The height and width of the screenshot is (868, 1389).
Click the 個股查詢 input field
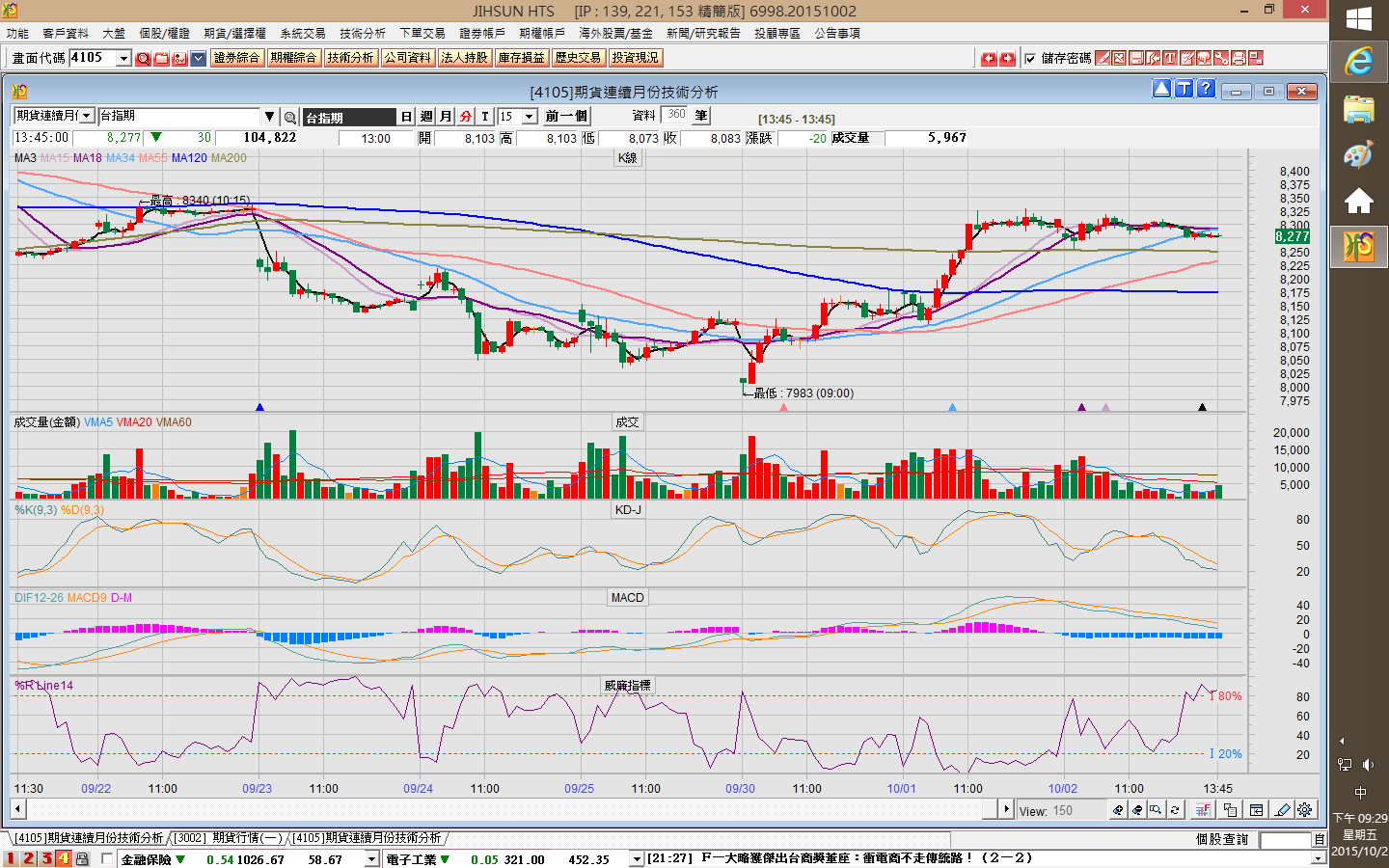1285,840
